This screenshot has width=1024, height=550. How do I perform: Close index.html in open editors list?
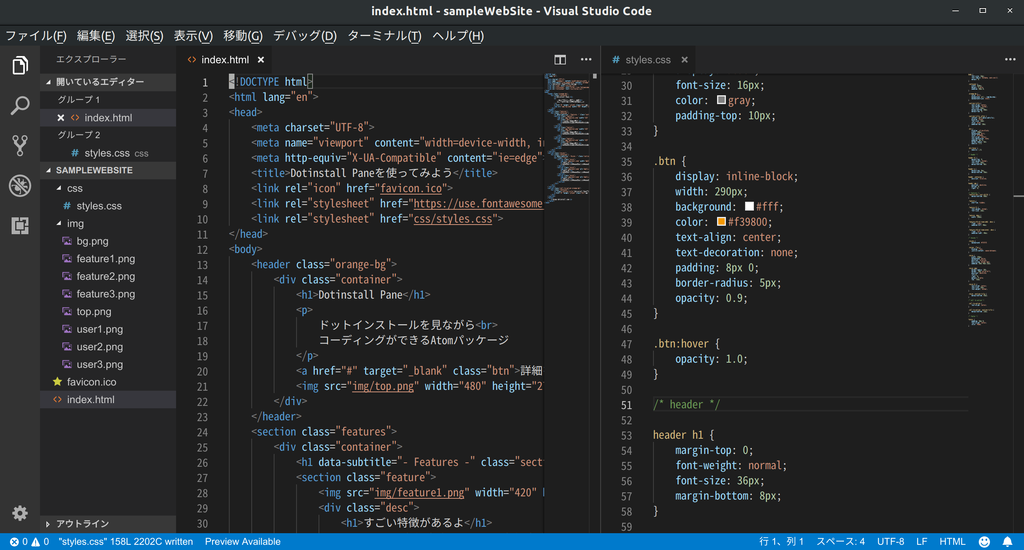point(61,118)
